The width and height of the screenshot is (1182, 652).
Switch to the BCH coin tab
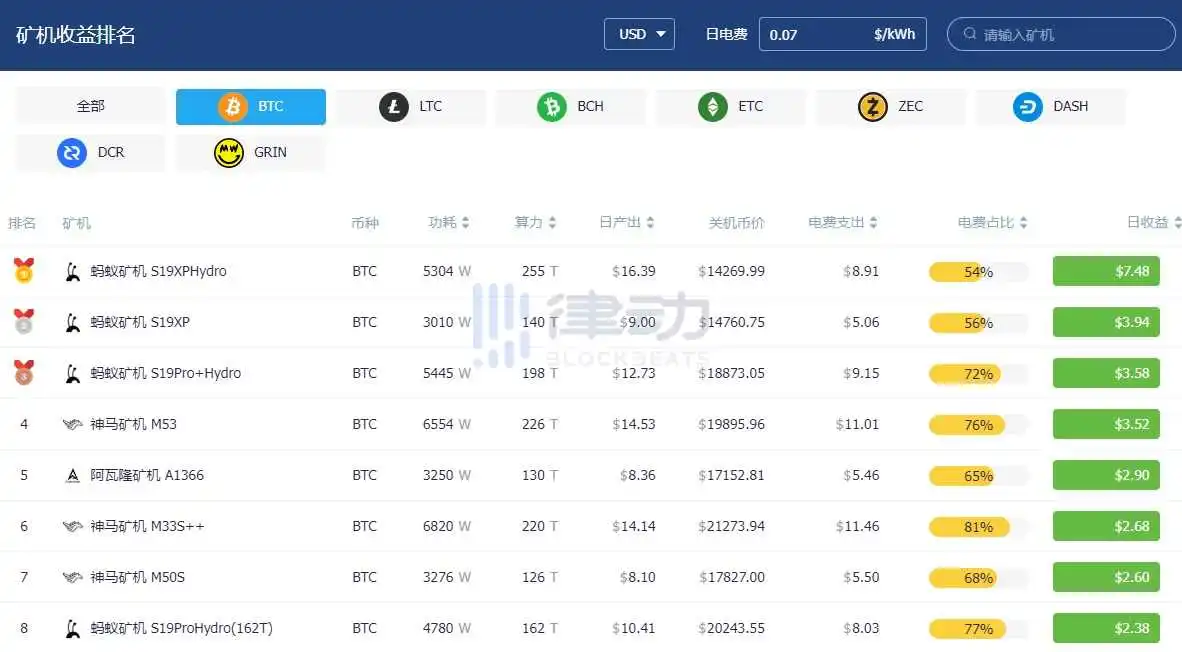(571, 106)
